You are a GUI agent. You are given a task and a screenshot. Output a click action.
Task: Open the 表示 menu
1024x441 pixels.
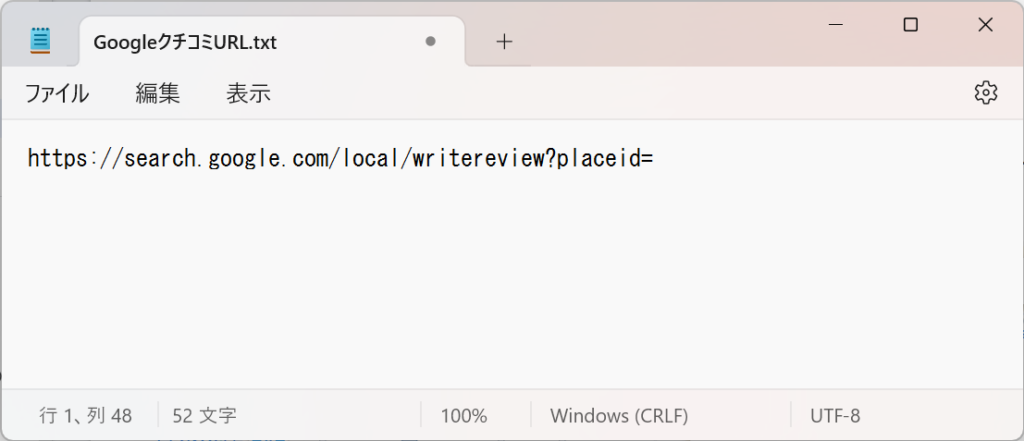tap(248, 93)
